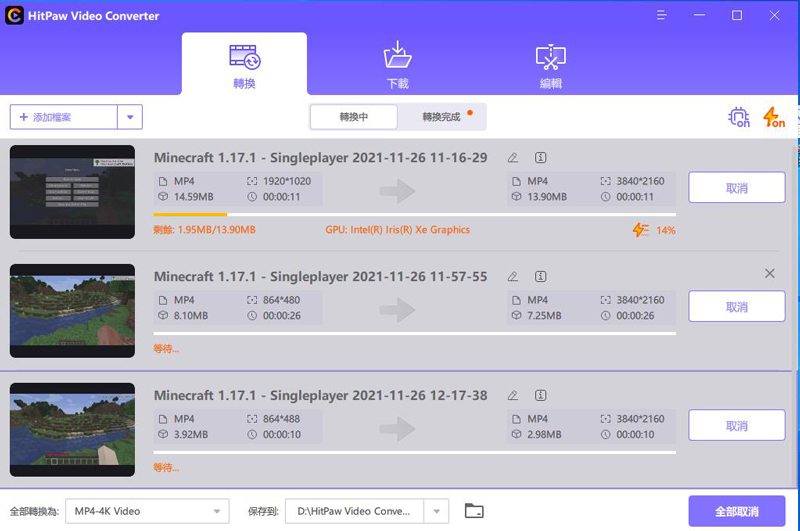800x531 pixels.
Task: Open the Edit (编輯) tab
Action: [551, 66]
